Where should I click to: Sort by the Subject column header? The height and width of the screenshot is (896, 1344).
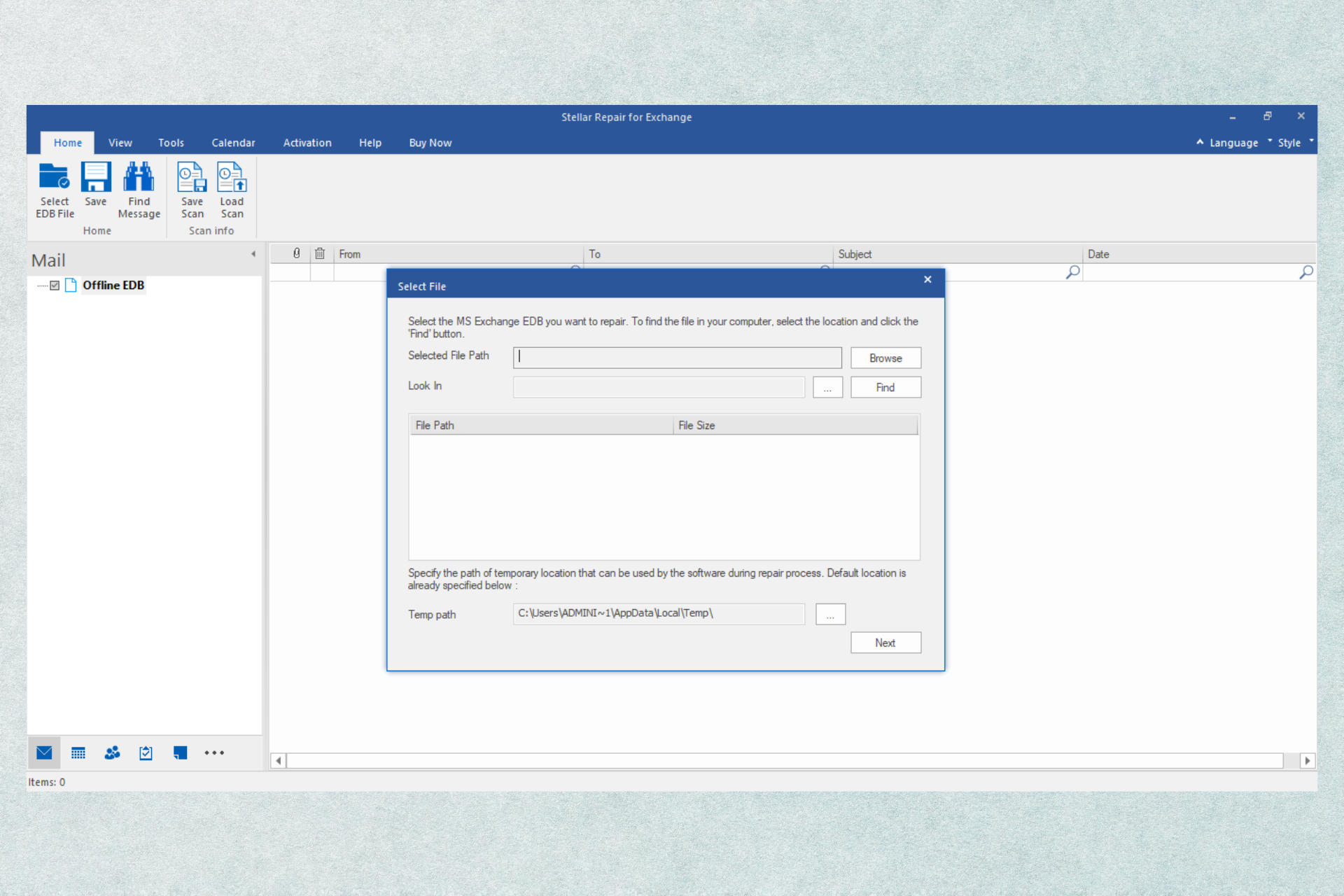click(x=958, y=254)
